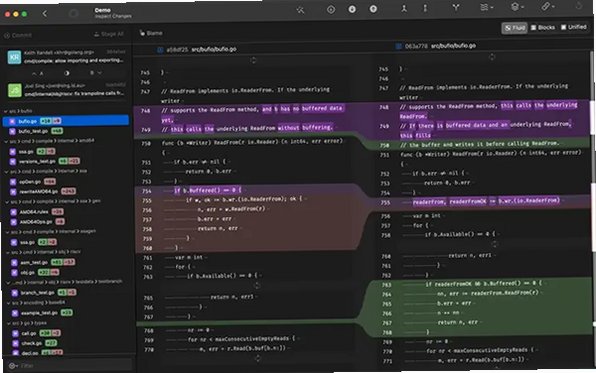Go back with the toolbar back arrow
Viewport: 596px width, 373px height.
[45, 14]
